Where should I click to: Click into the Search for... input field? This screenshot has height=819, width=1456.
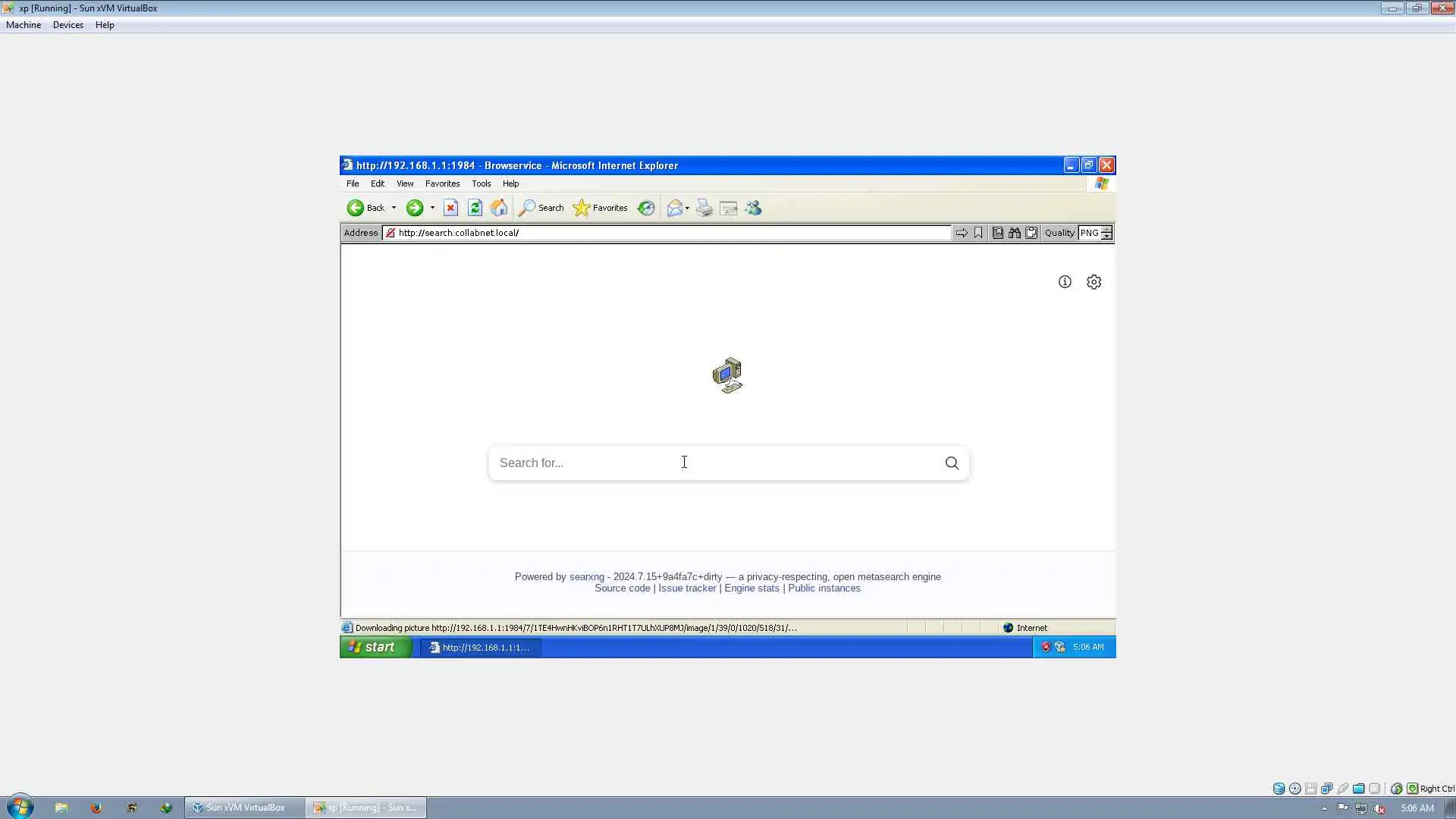[x=713, y=463]
